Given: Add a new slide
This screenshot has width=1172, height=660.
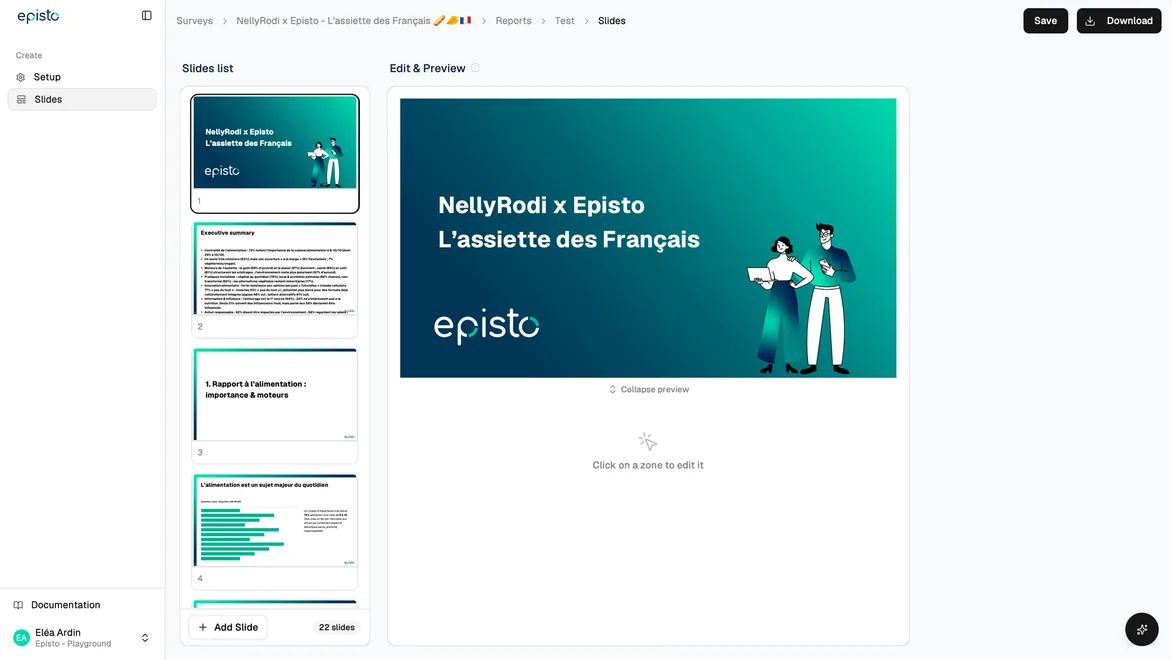Looking at the screenshot, I should 228,627.
